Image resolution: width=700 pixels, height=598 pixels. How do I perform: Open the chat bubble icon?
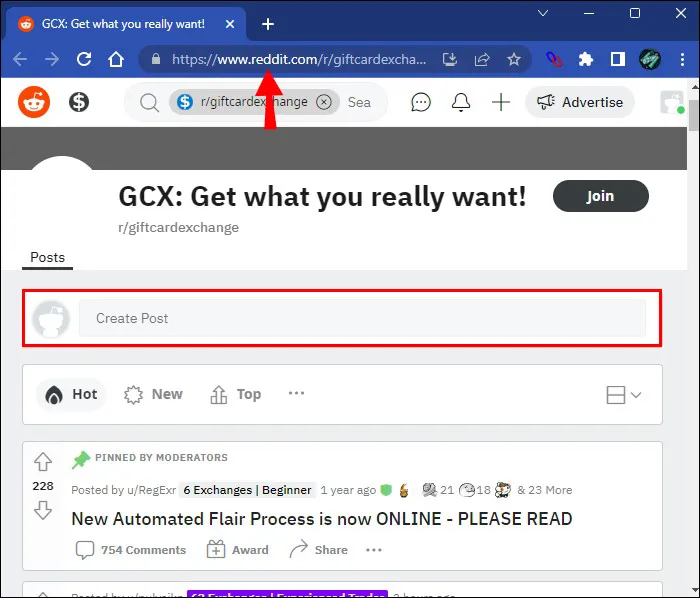click(421, 102)
